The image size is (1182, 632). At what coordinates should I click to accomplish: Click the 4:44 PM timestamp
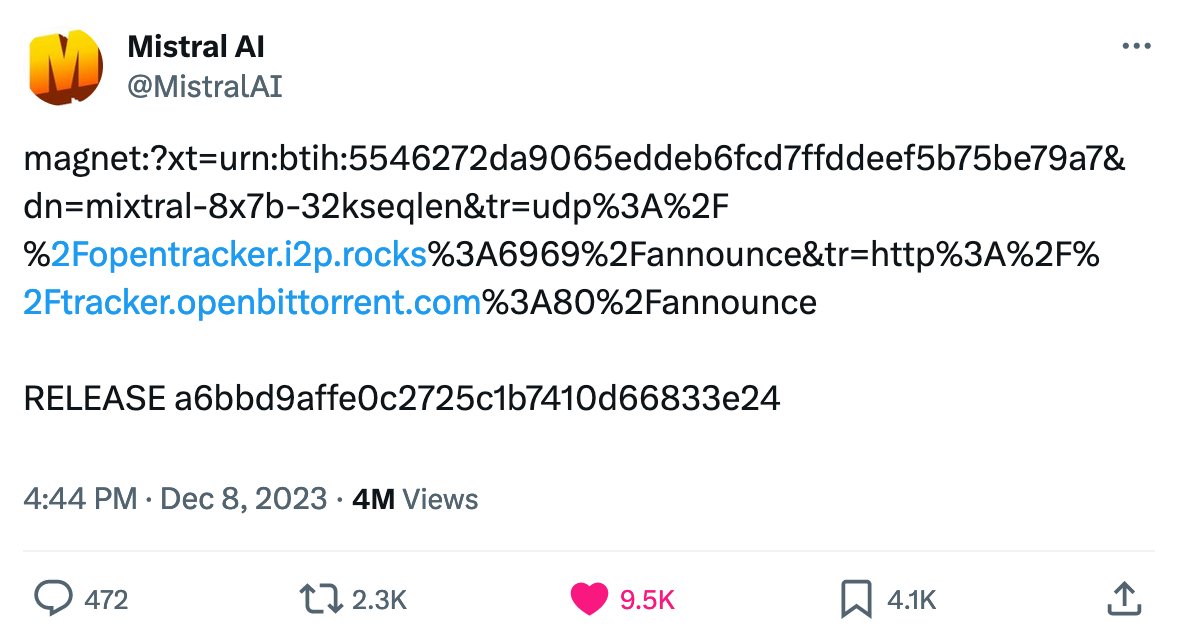click(80, 499)
